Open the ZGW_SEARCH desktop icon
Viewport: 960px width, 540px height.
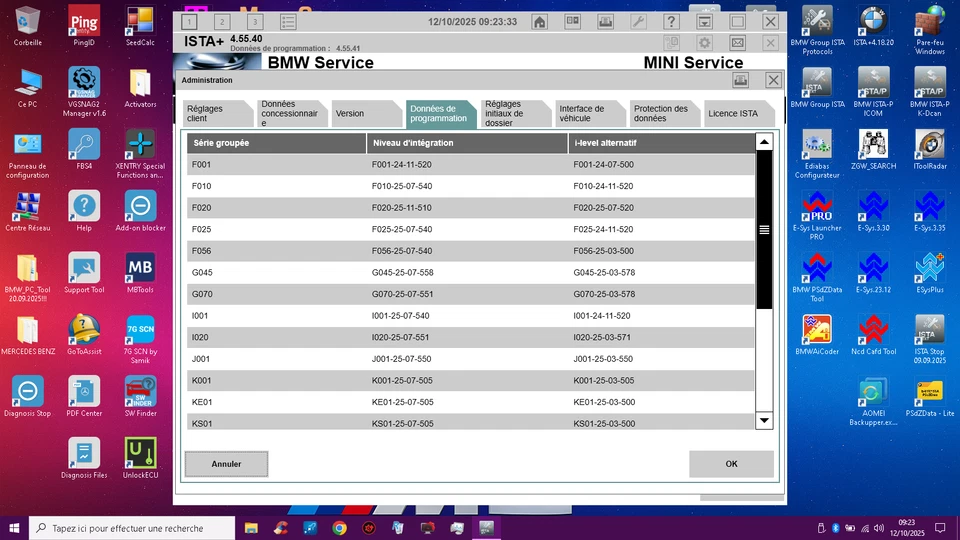coord(873,149)
